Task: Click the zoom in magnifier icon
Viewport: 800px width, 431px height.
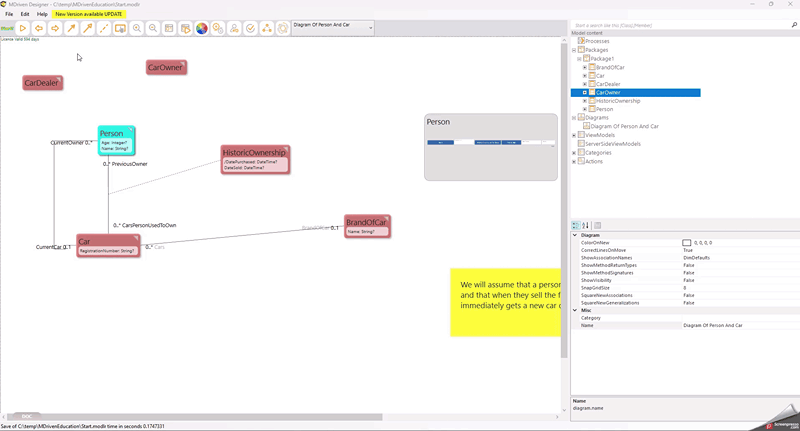Action: (x=136, y=28)
